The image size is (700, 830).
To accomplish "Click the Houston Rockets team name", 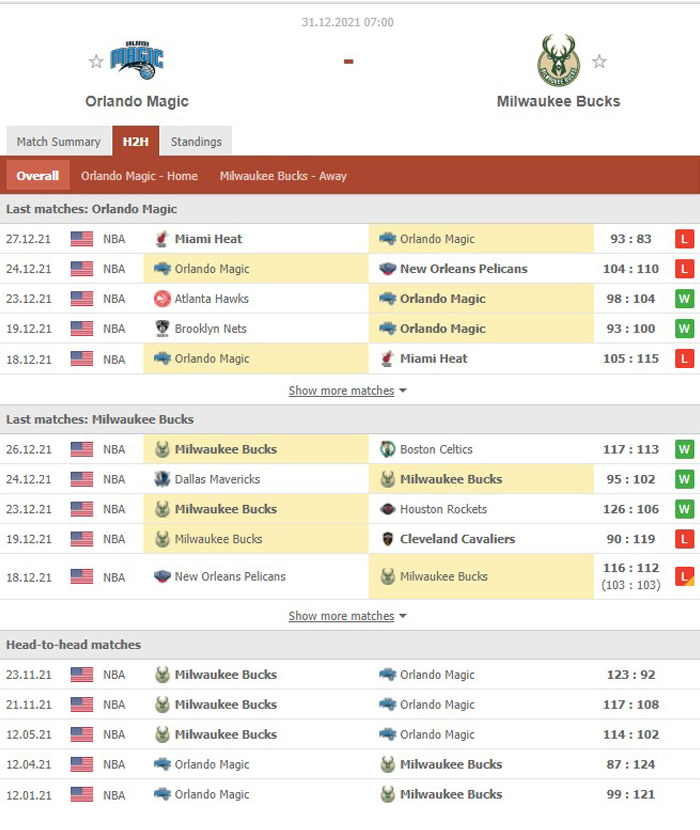I will pos(443,509).
